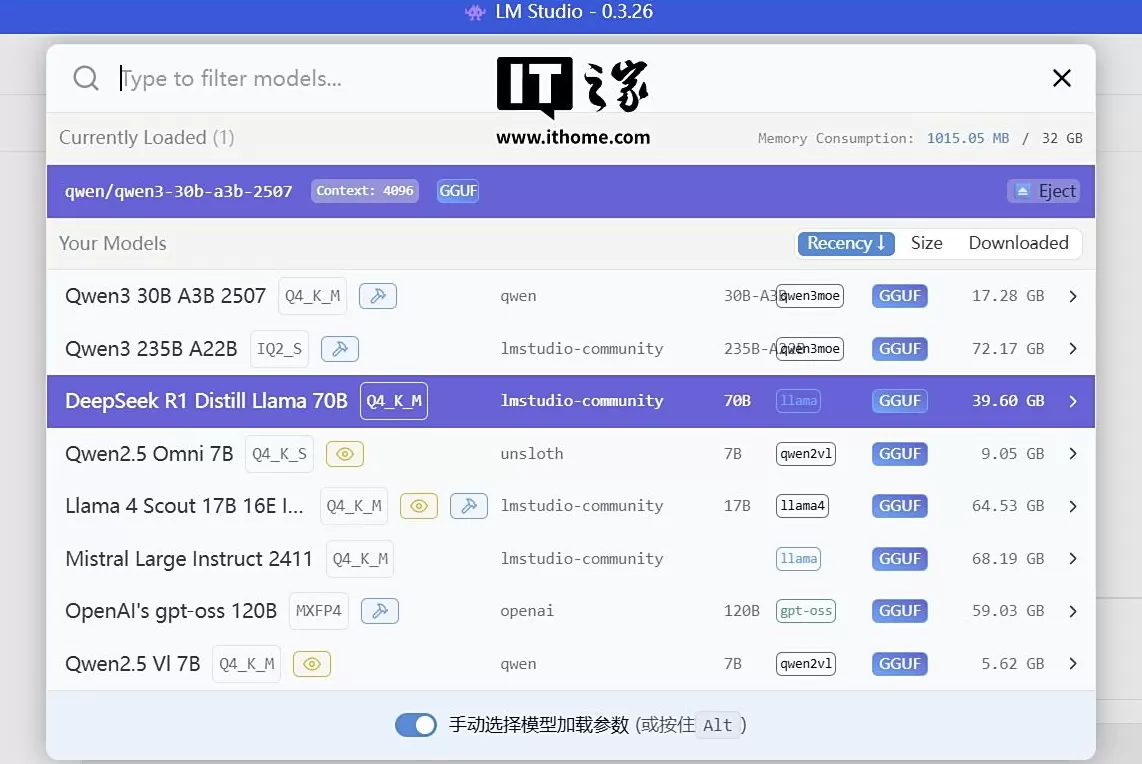Click the search magnifier icon
The image size is (1142, 764).
(86, 78)
